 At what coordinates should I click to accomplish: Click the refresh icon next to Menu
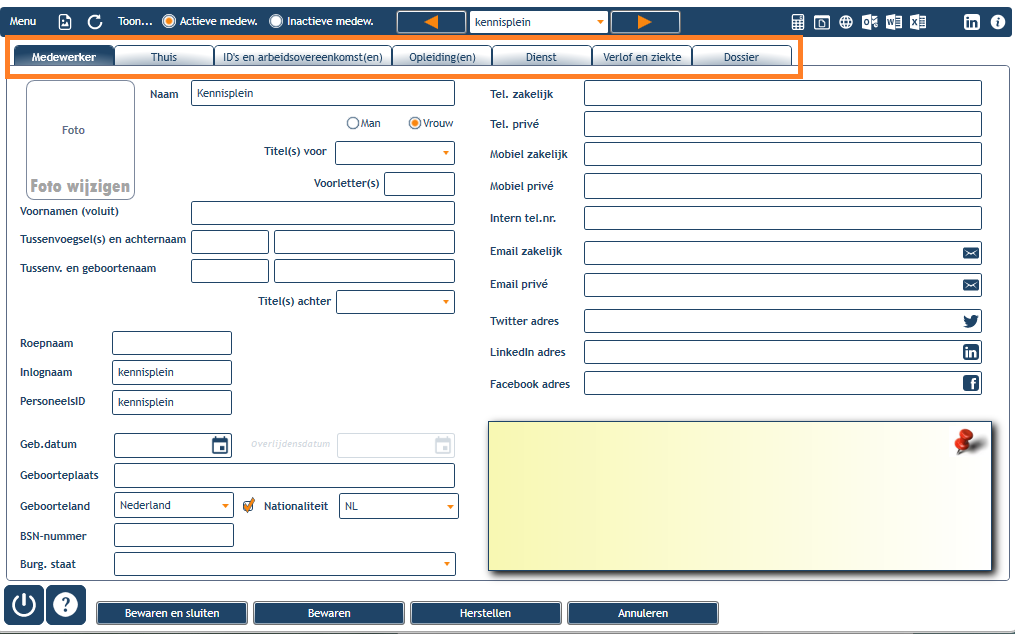click(95, 22)
